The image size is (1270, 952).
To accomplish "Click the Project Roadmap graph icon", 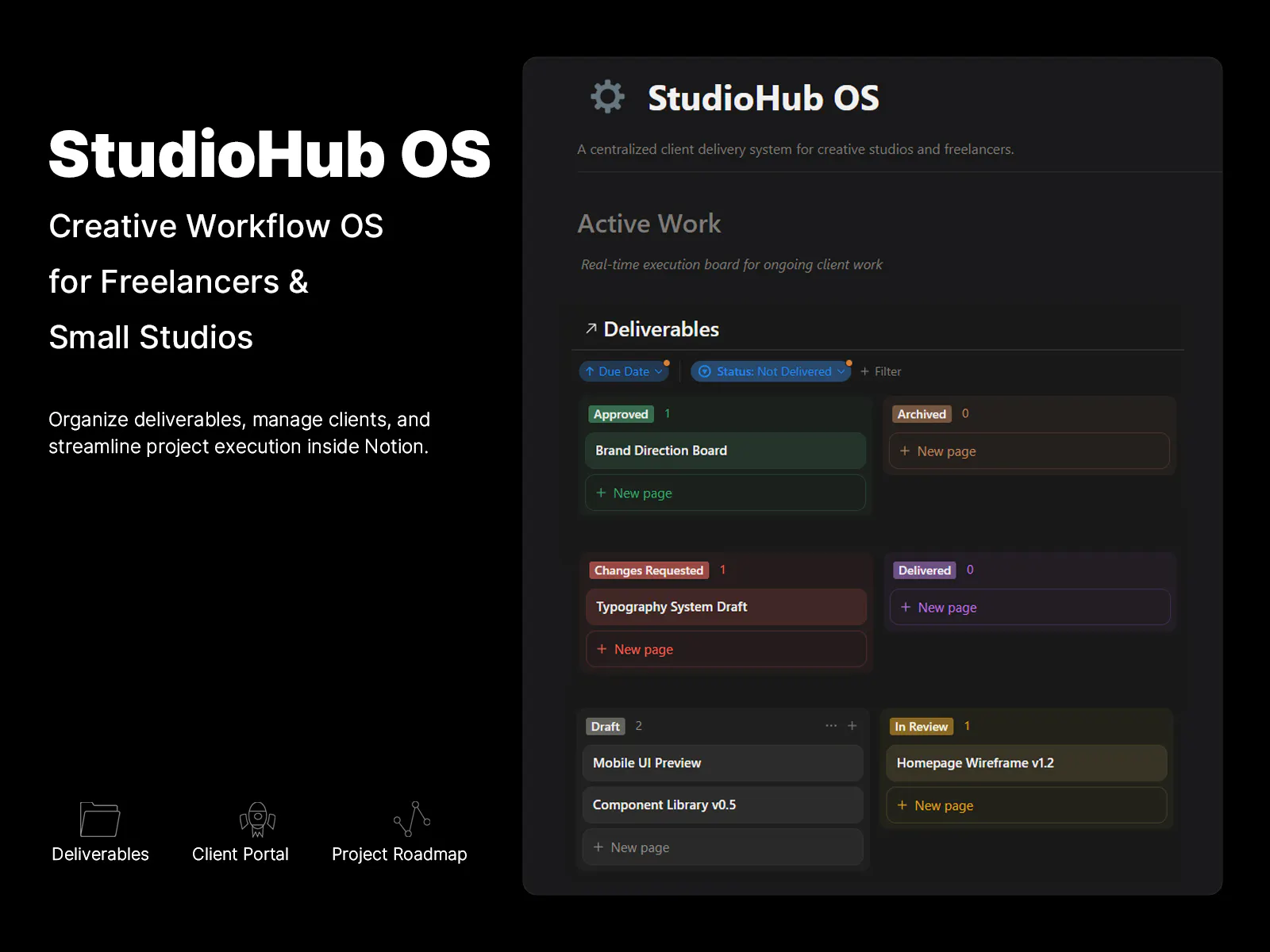I will (412, 819).
